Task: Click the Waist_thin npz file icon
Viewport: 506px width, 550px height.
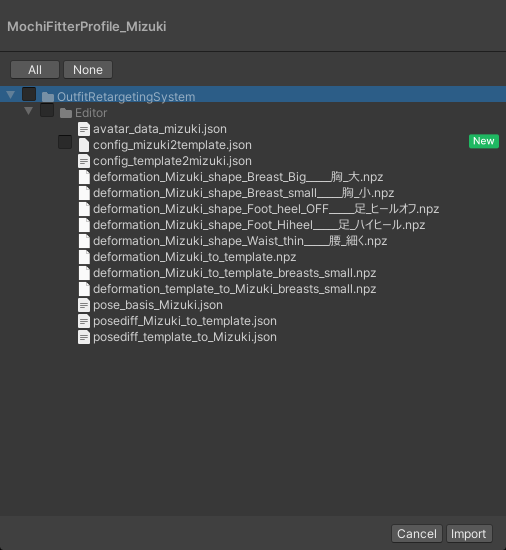Action: 84,241
